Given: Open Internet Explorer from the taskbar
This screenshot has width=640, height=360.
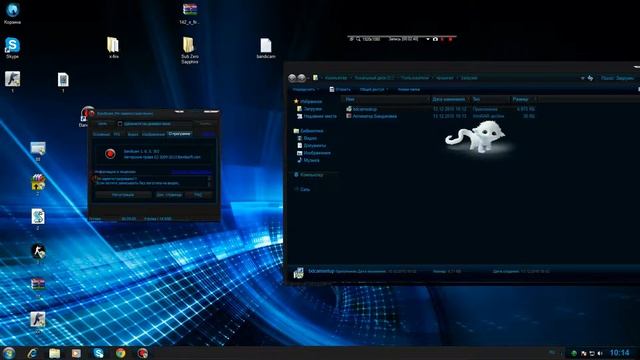Looking at the screenshot, I should coord(33,353).
